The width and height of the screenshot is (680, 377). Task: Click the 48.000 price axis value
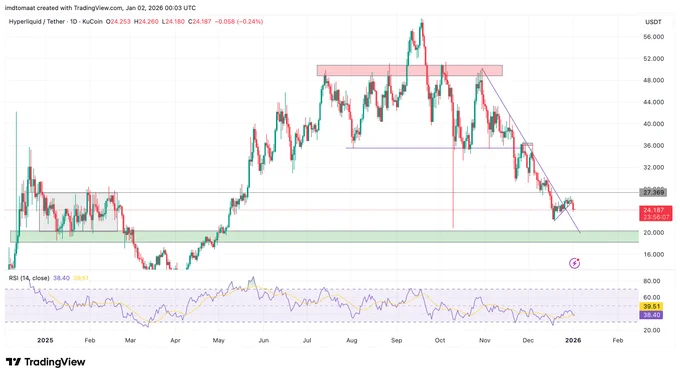654,80
